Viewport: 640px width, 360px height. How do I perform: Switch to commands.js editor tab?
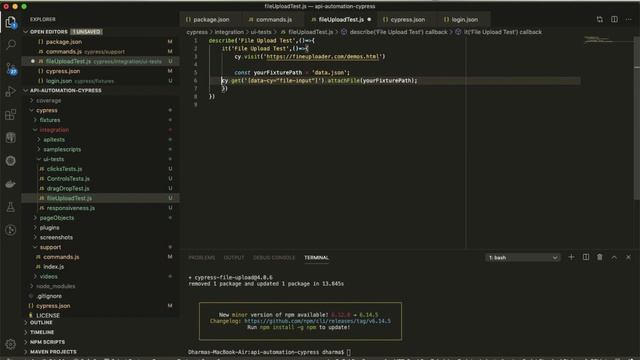pyautogui.click(x=273, y=20)
